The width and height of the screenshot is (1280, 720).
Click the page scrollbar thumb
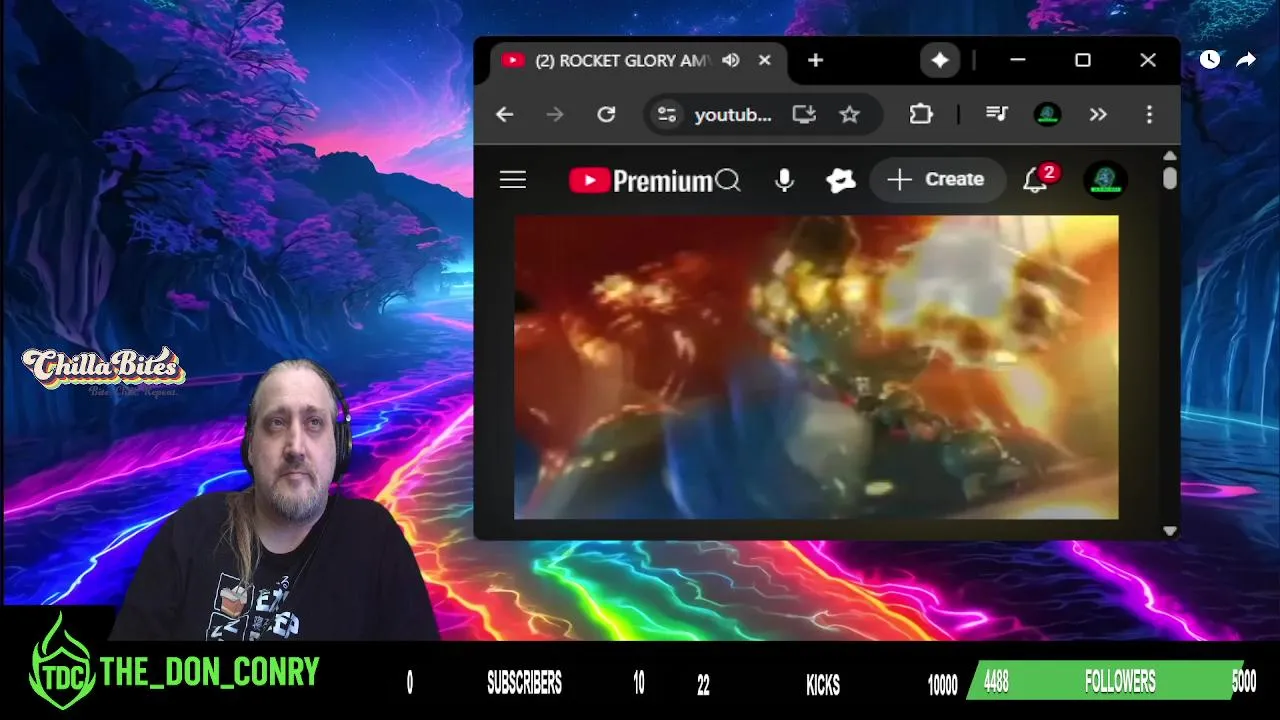(x=1170, y=178)
